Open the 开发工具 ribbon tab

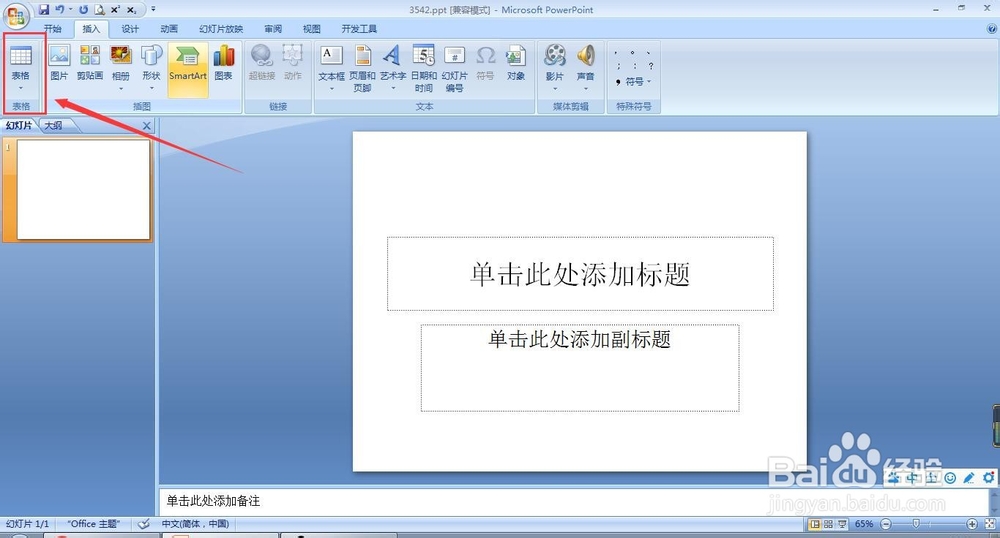coord(359,29)
